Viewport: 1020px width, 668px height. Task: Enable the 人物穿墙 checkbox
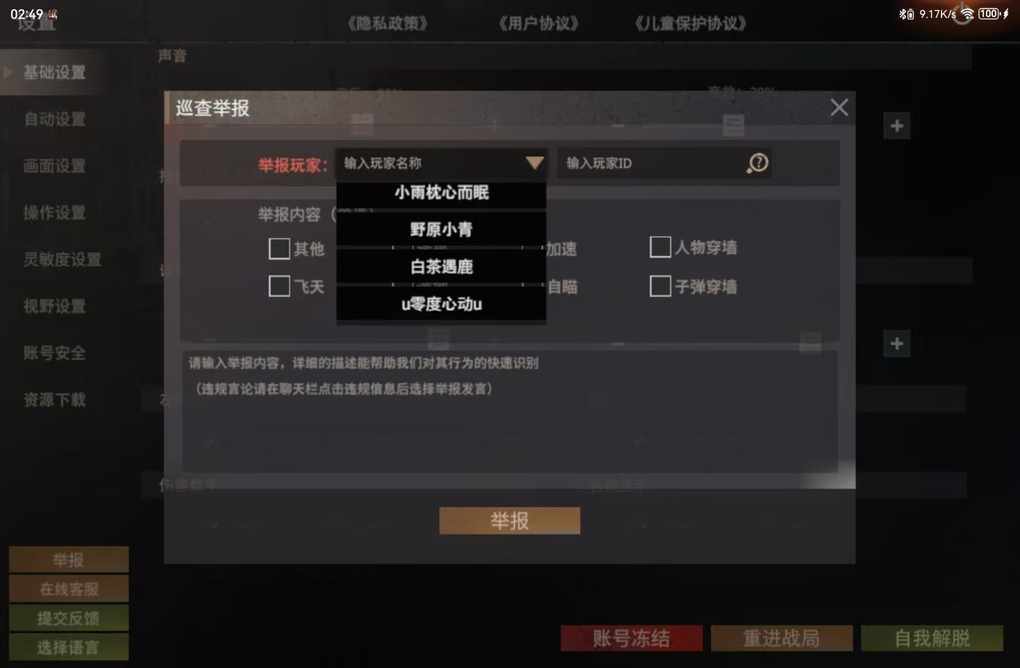click(660, 247)
